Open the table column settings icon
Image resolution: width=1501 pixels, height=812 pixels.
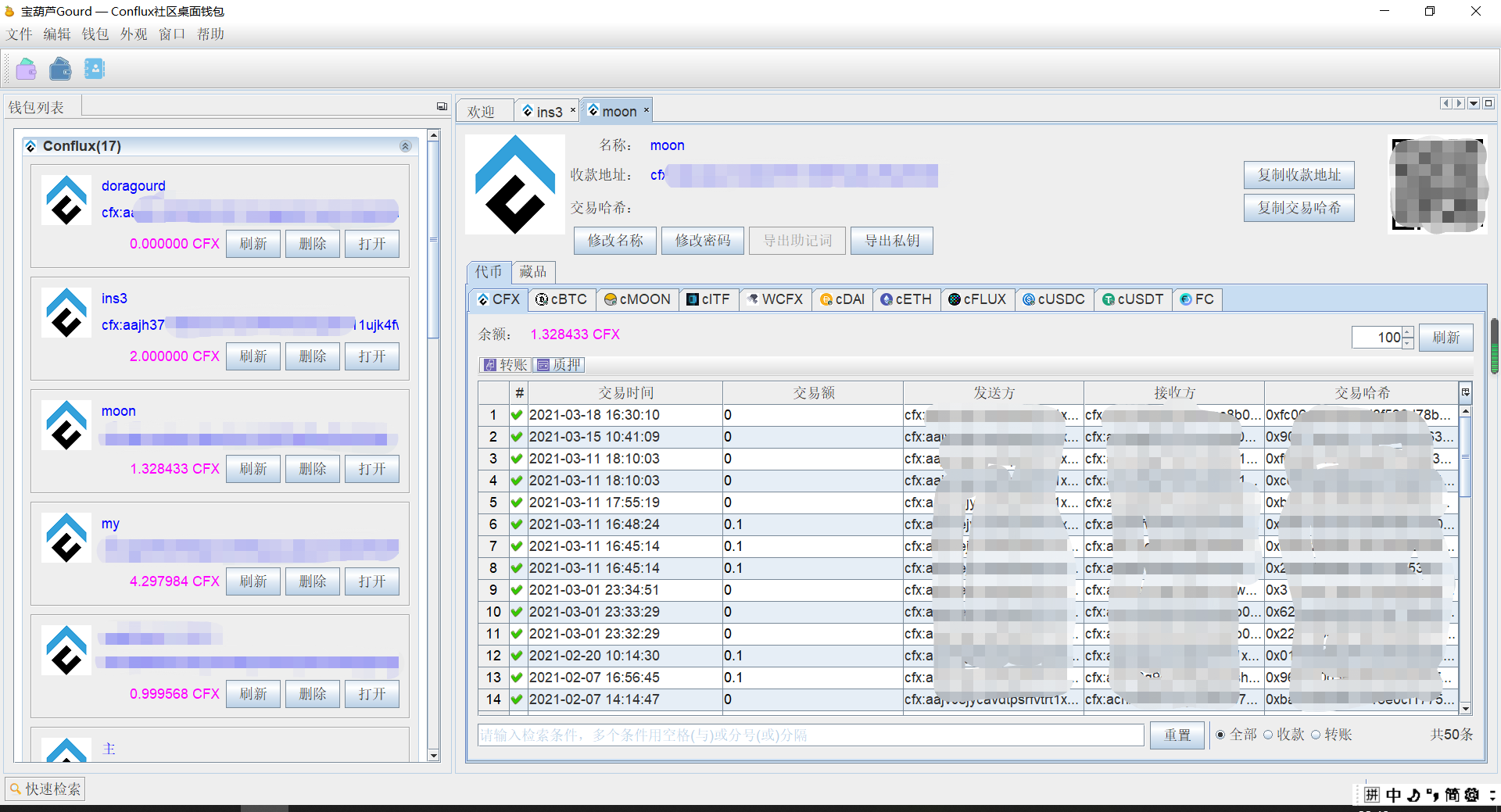[1466, 392]
